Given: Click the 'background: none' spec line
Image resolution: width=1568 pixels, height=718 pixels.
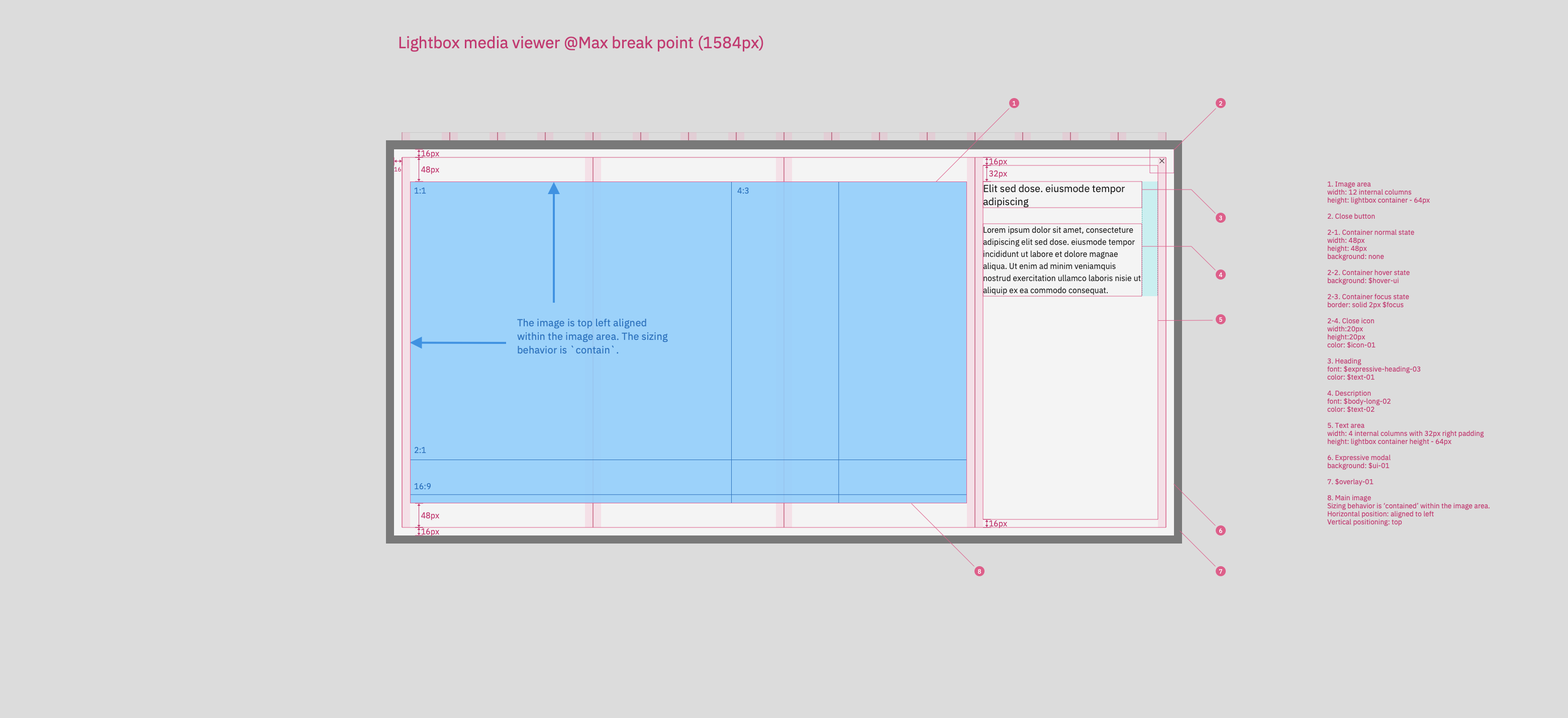Looking at the screenshot, I should pos(1355,256).
